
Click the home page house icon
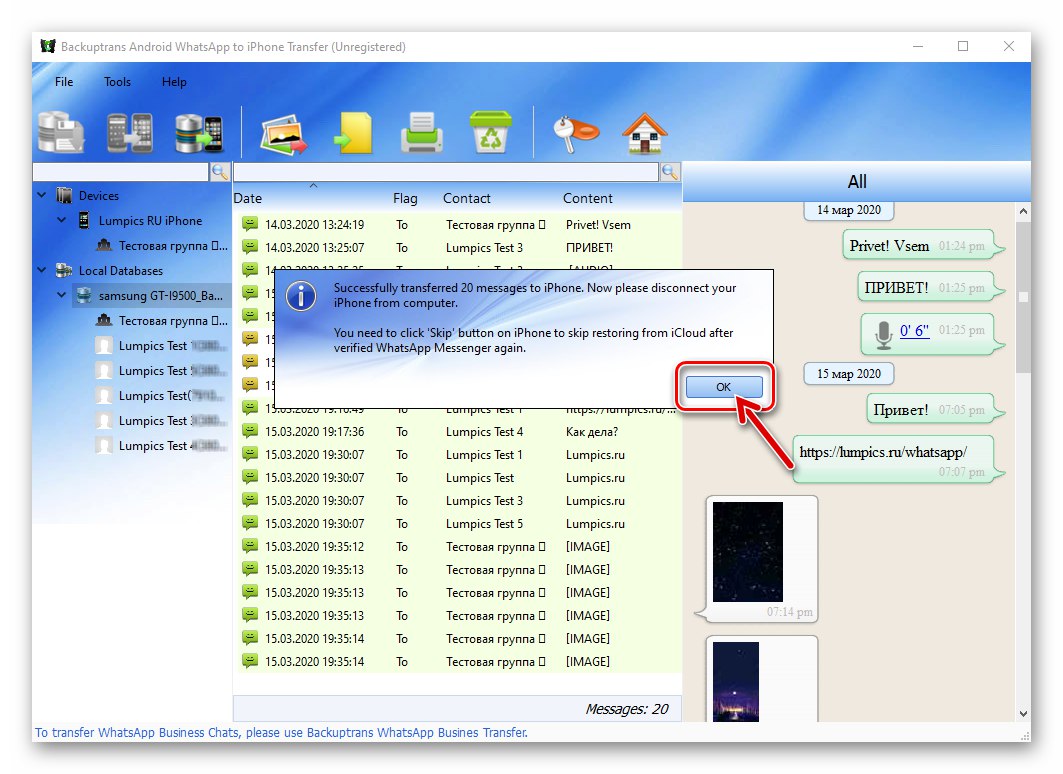point(645,133)
